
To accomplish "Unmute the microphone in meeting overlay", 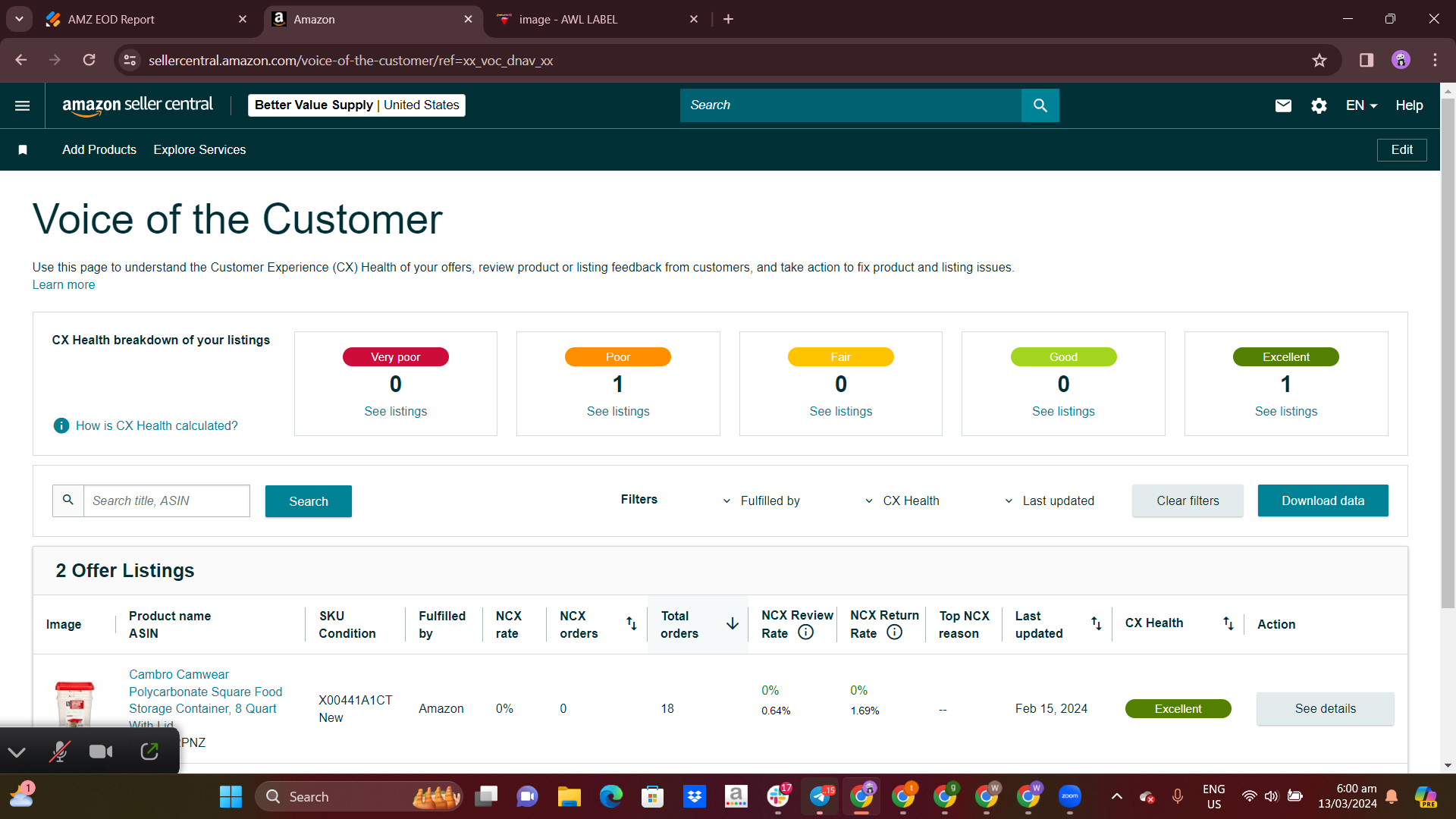I will point(59,752).
